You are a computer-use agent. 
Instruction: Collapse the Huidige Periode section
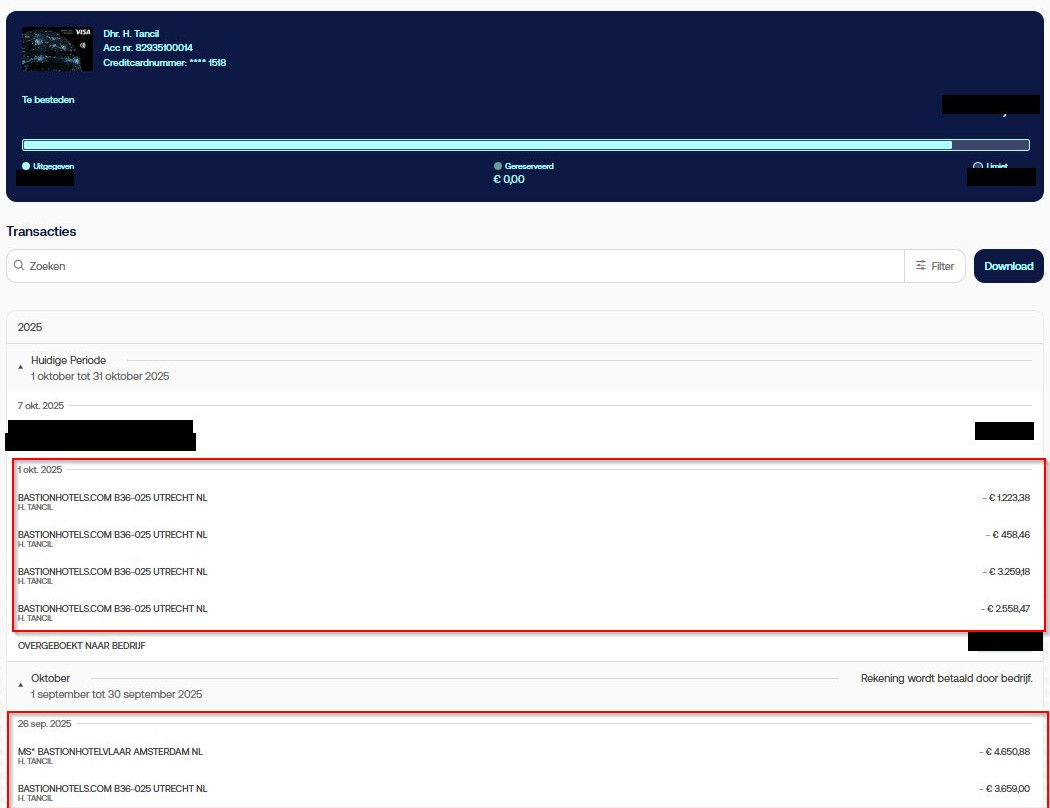[21, 368]
